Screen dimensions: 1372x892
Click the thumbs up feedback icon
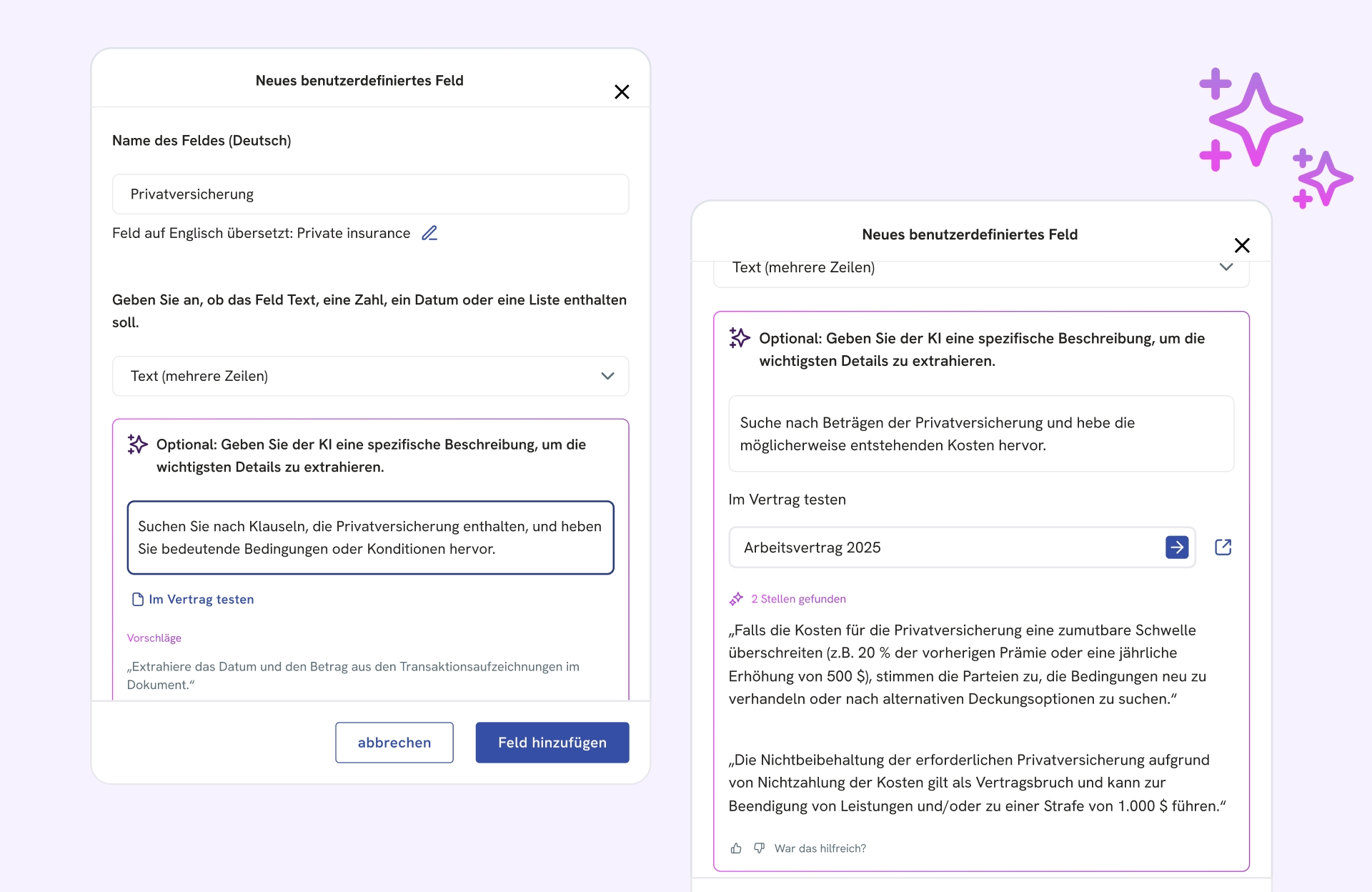(736, 848)
